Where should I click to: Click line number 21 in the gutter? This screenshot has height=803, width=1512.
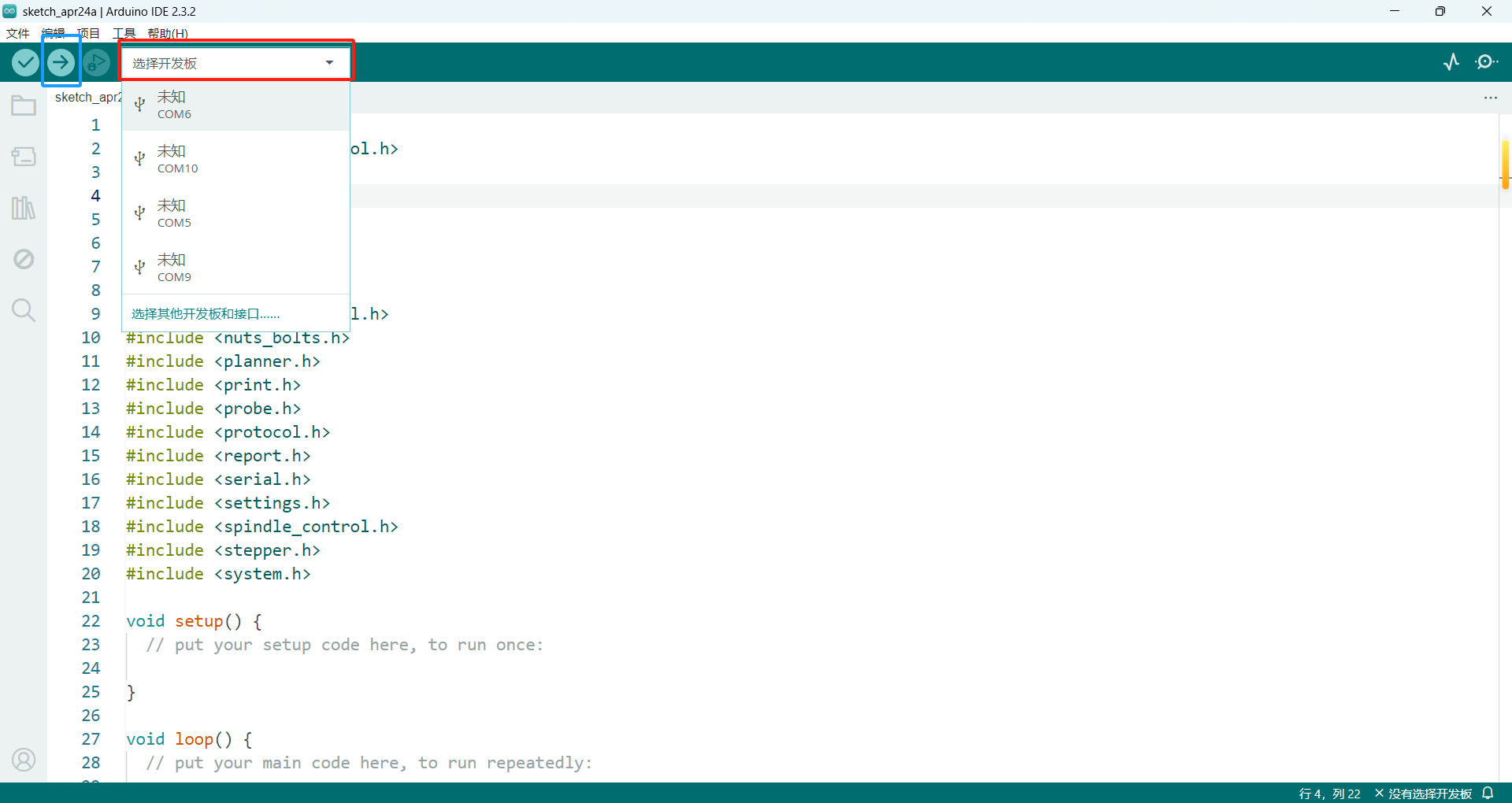(x=91, y=598)
